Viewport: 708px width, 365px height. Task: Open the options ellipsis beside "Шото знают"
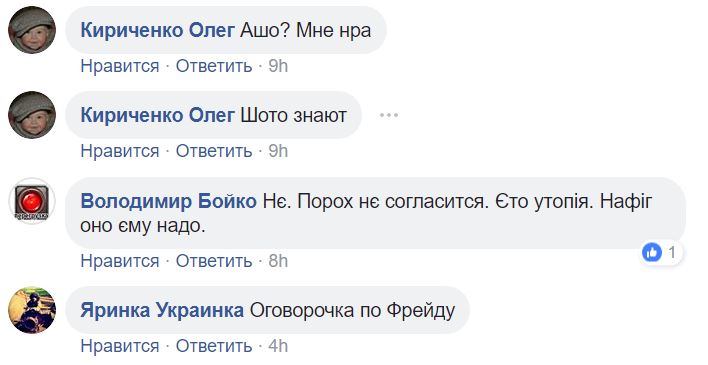[389, 115]
